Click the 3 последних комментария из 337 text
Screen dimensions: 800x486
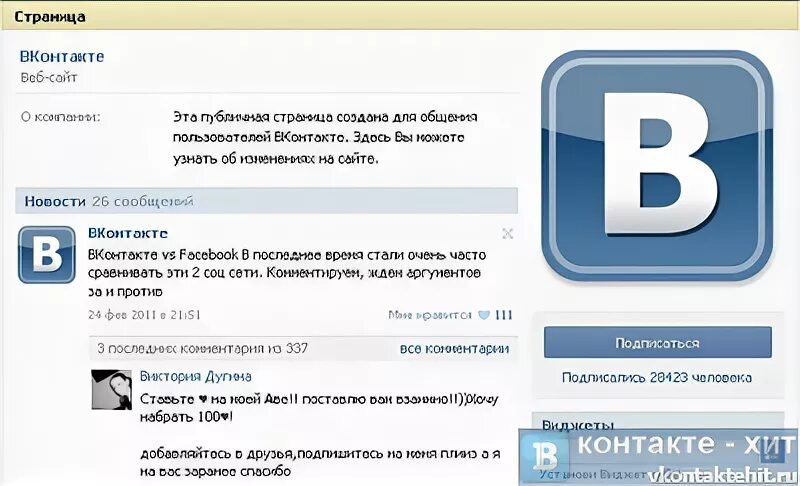click(203, 348)
